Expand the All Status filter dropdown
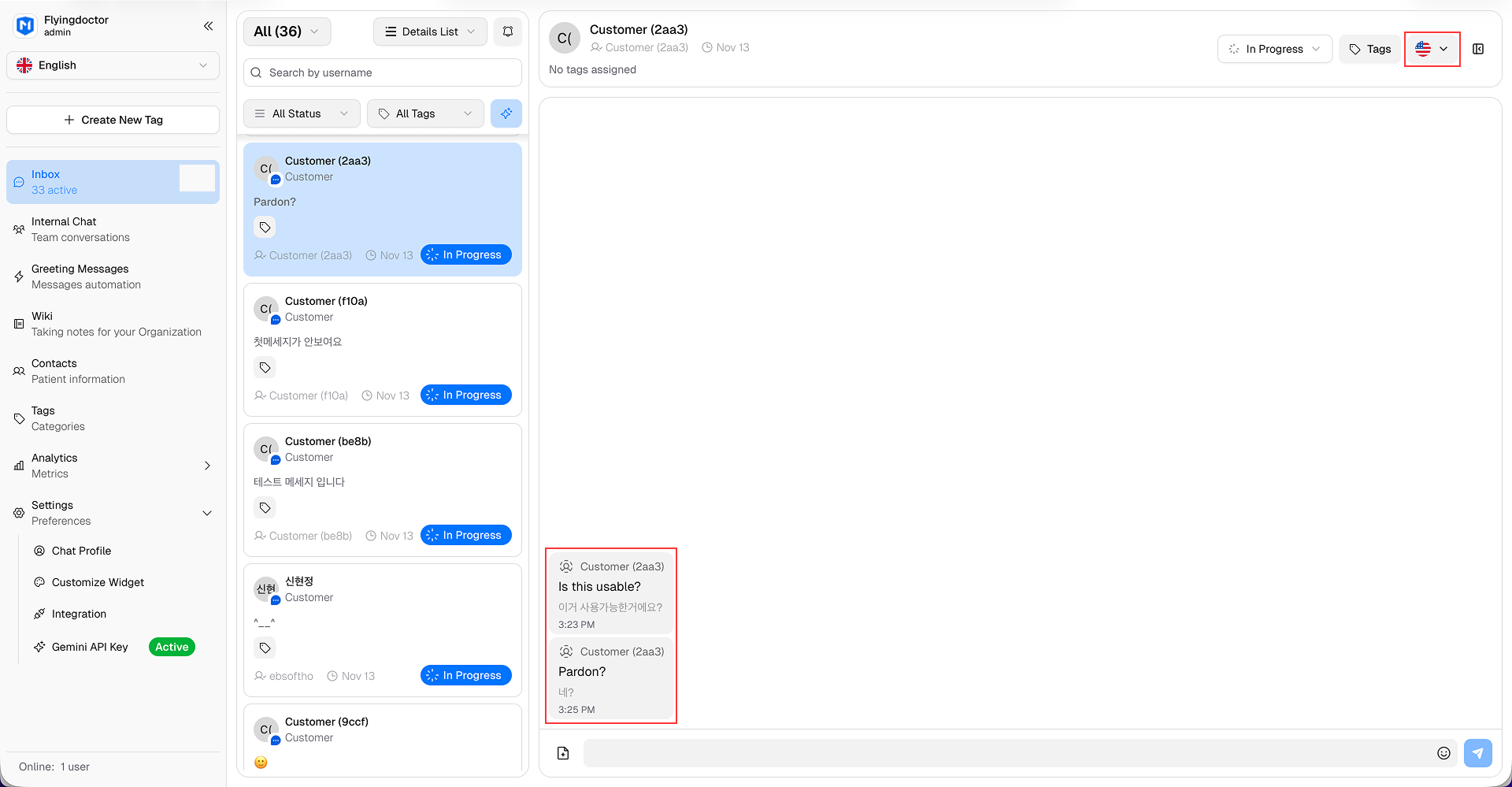 (x=302, y=113)
